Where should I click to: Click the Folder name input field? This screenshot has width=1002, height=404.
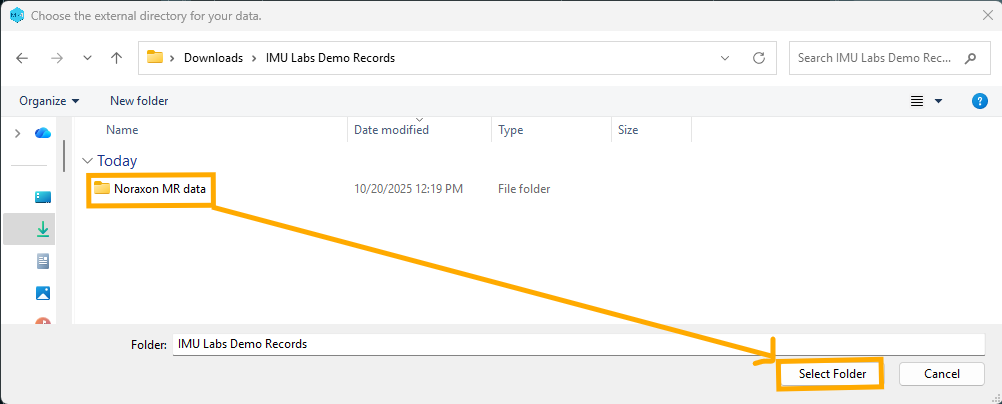tap(578, 344)
